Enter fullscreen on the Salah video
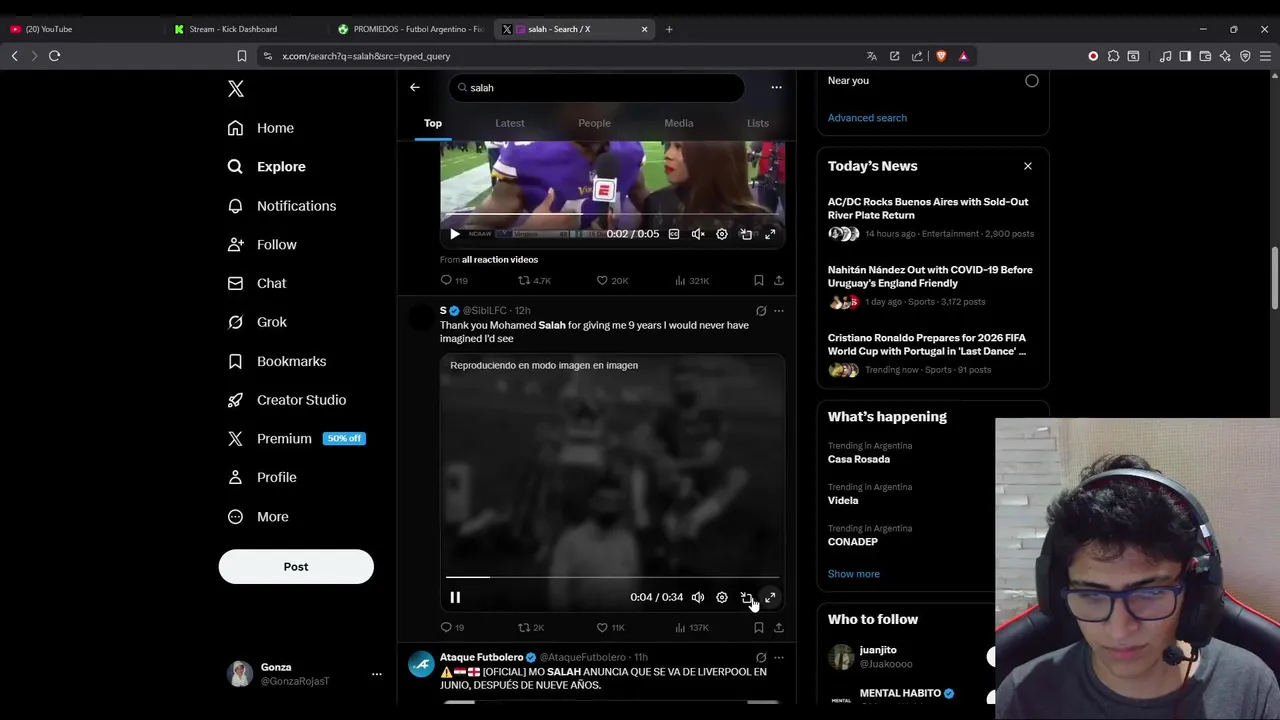The width and height of the screenshot is (1280, 720). pos(770,597)
